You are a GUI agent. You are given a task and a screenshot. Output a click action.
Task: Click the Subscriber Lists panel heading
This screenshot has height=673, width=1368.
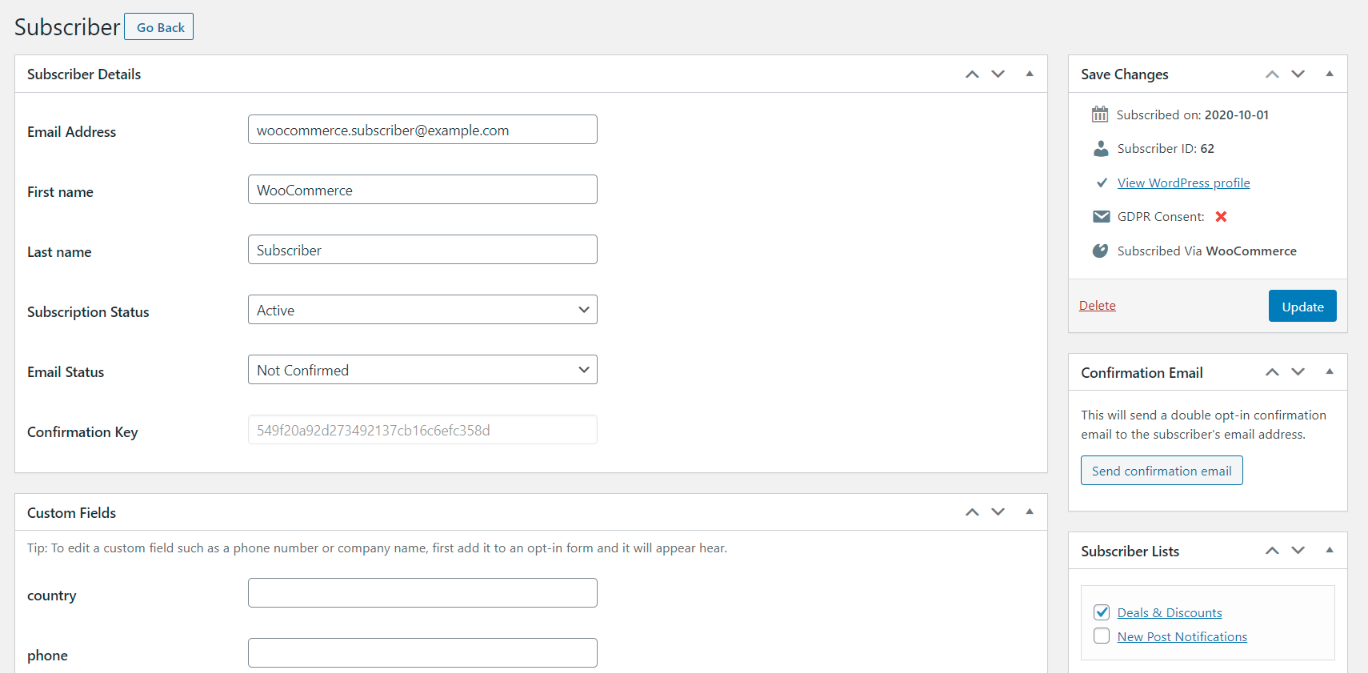coord(1130,552)
